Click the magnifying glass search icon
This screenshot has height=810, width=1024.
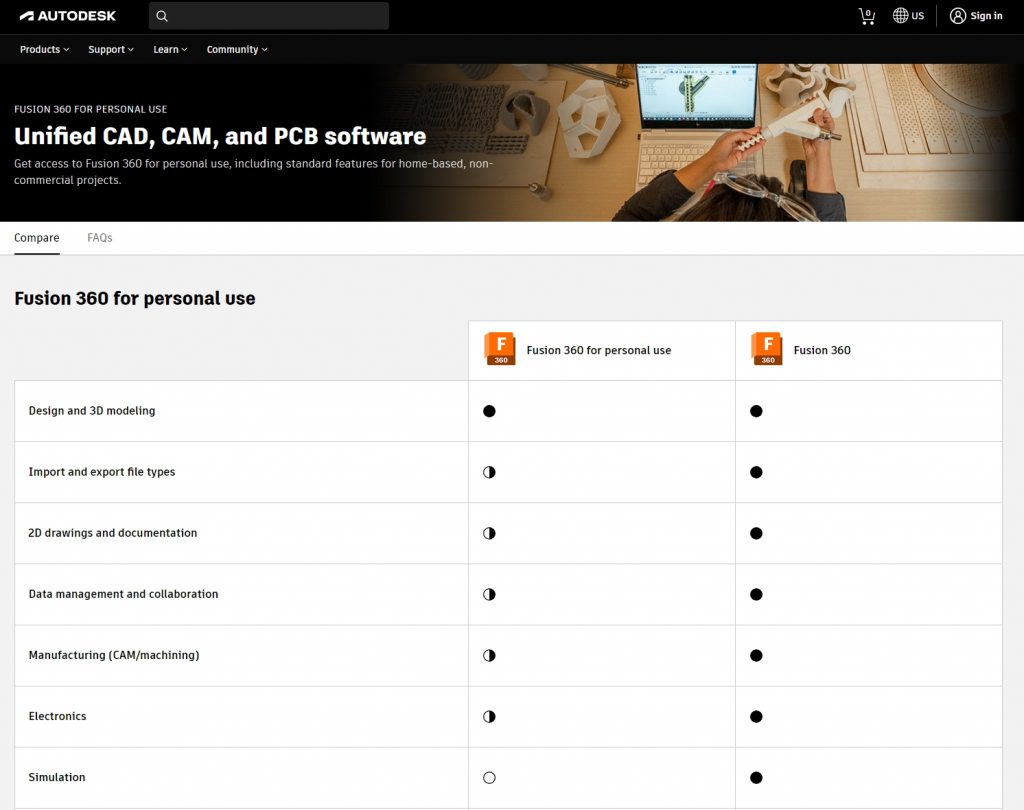pos(162,16)
